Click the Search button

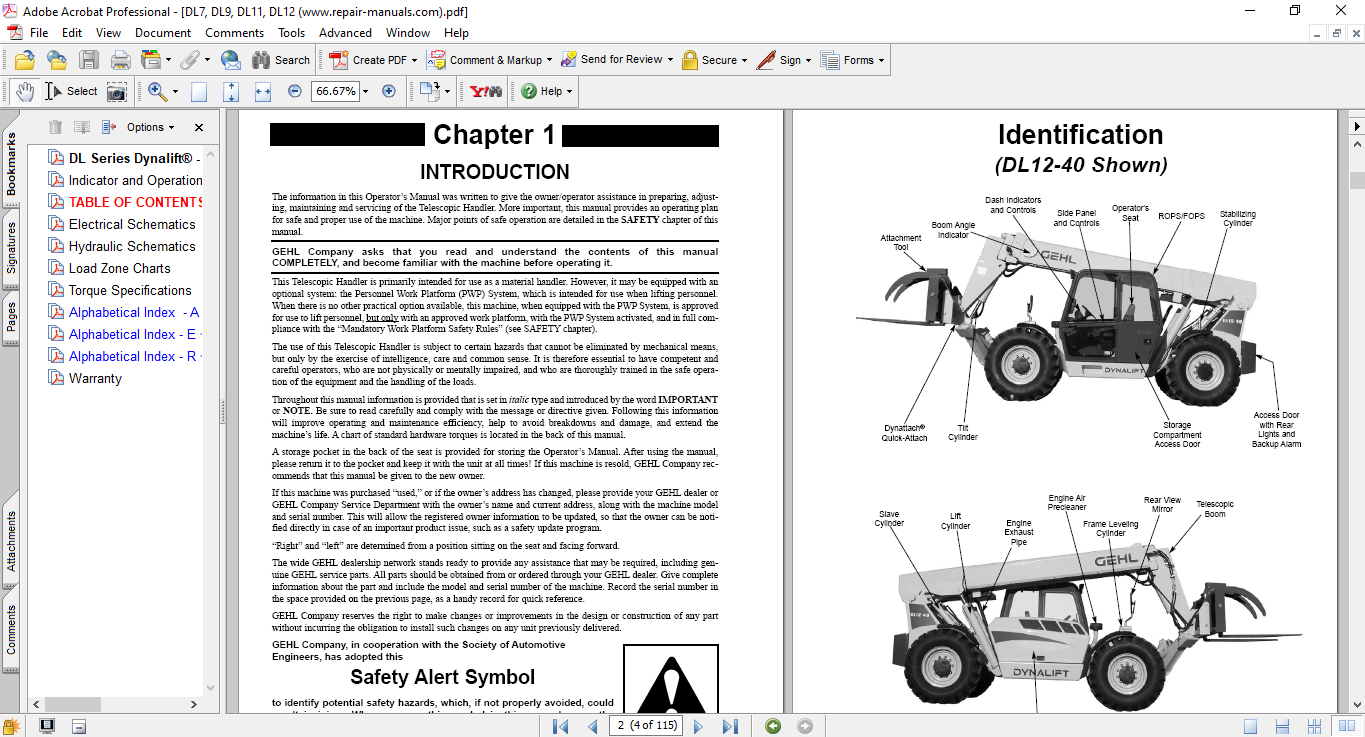[281, 60]
